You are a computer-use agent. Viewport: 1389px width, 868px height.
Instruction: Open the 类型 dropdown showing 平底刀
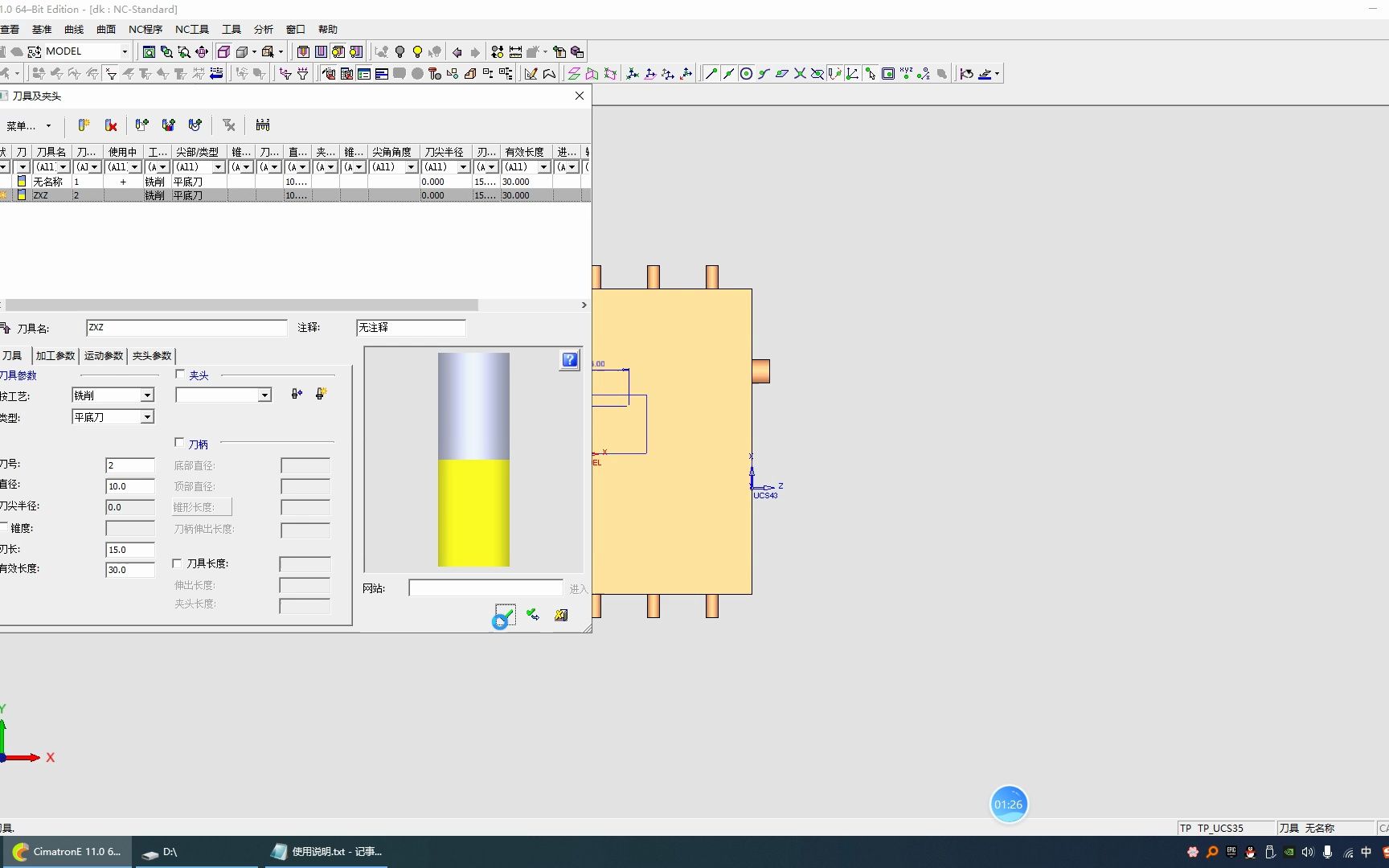pyautogui.click(x=147, y=417)
